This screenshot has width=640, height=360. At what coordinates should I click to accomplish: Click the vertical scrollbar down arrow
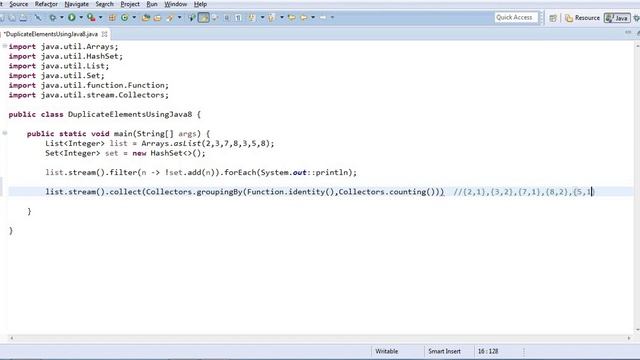pos(637,330)
